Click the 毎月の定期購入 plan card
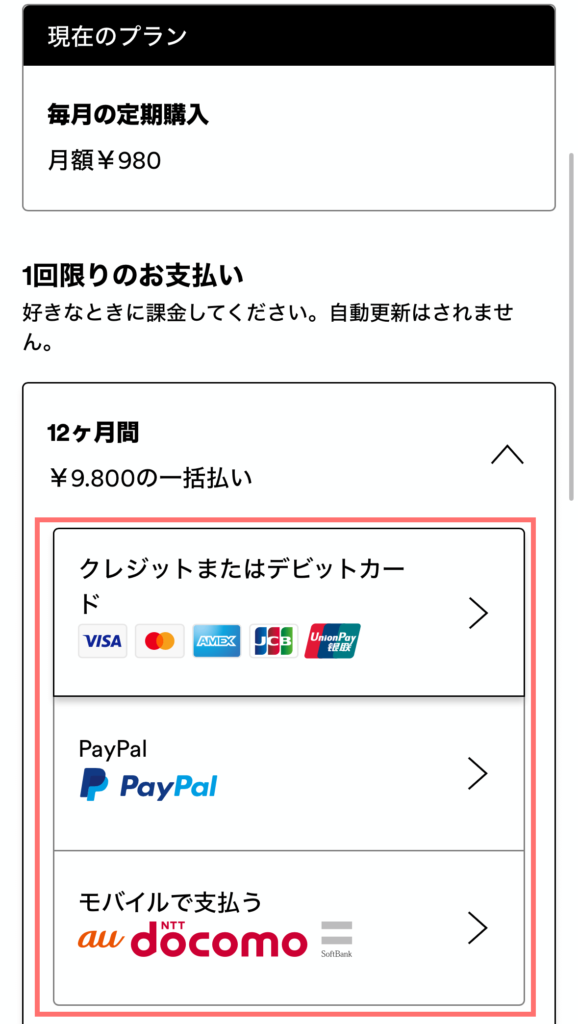The width and height of the screenshot is (578, 1024). pyautogui.click(x=289, y=138)
